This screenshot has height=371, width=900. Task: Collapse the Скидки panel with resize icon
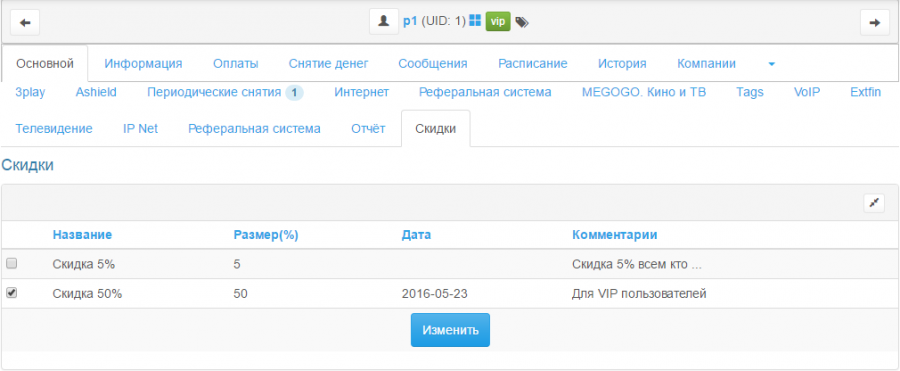[874, 203]
